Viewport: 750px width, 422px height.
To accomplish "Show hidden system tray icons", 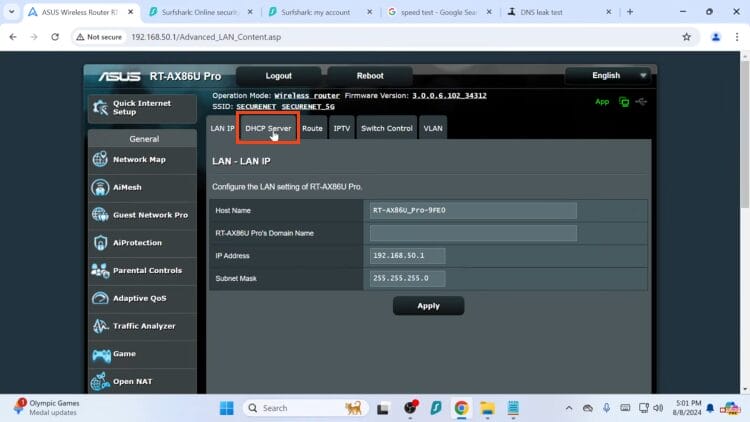I will coord(569,408).
